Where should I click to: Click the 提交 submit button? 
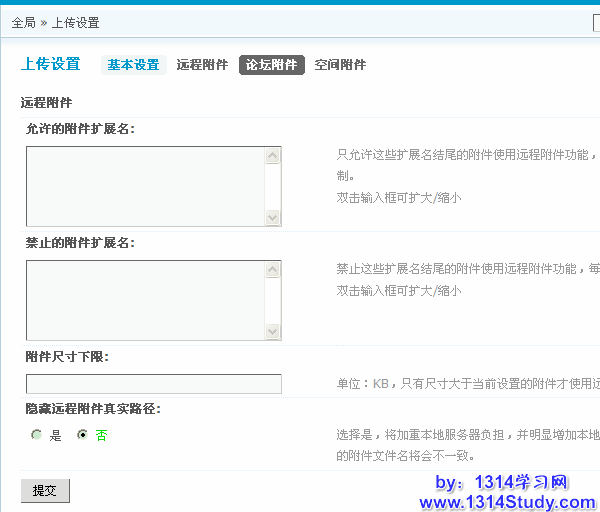[45, 490]
